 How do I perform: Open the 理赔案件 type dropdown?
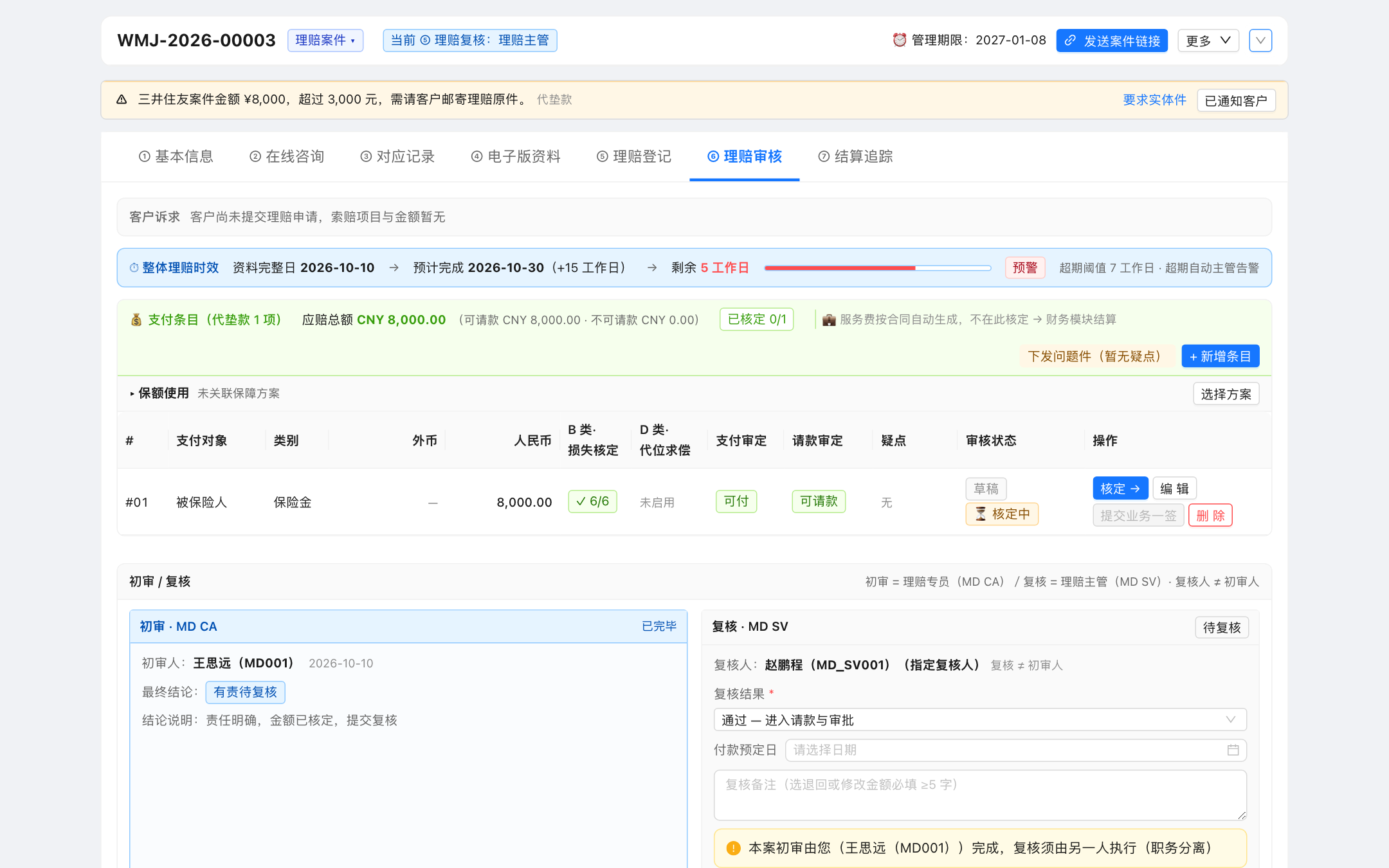tap(325, 41)
